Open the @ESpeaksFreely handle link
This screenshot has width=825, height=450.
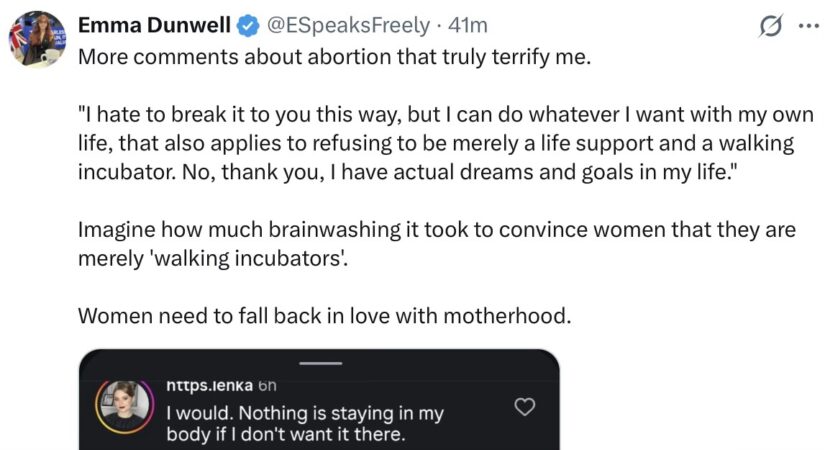coord(348,25)
